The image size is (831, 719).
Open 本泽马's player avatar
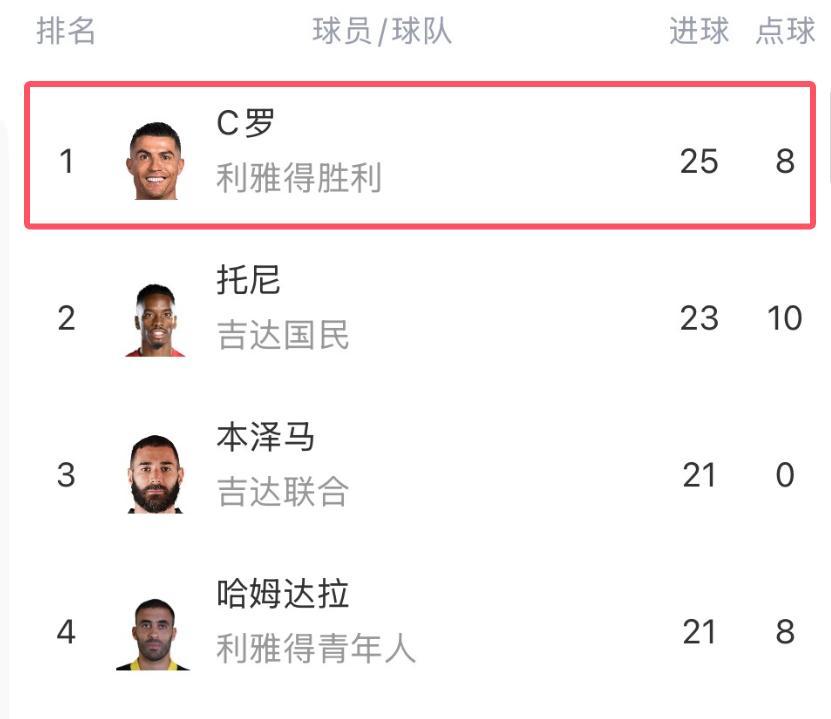coord(155,474)
